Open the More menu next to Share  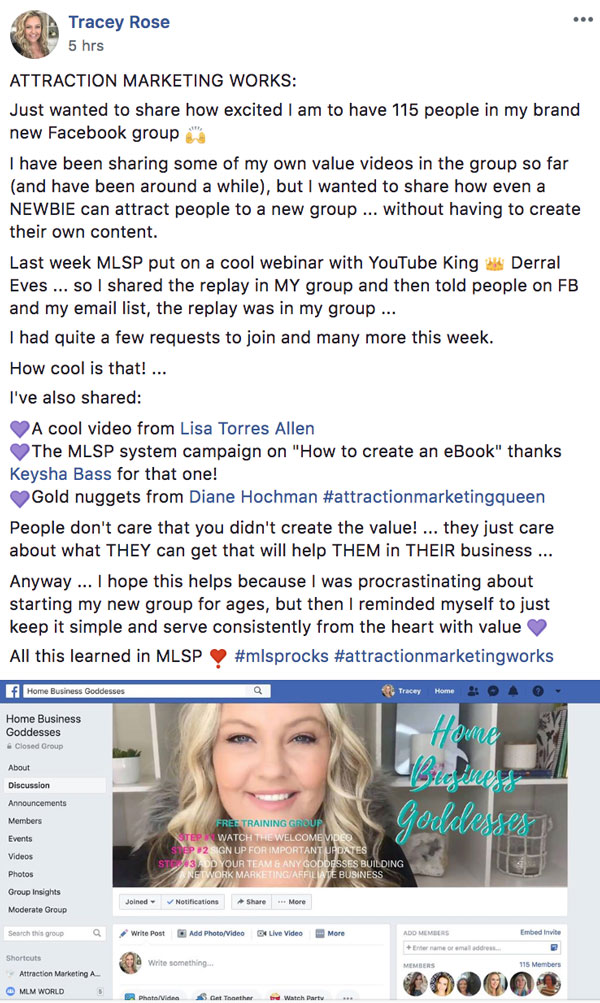coord(292,901)
